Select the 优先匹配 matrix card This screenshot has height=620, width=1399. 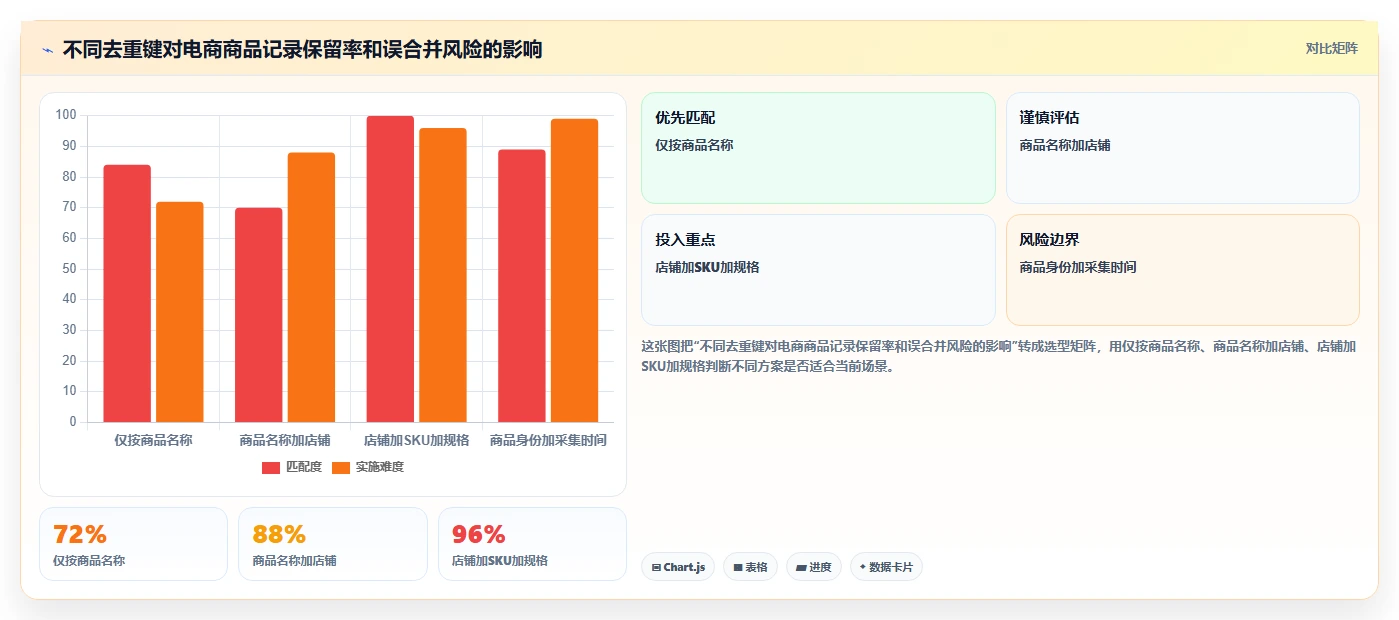(818, 148)
